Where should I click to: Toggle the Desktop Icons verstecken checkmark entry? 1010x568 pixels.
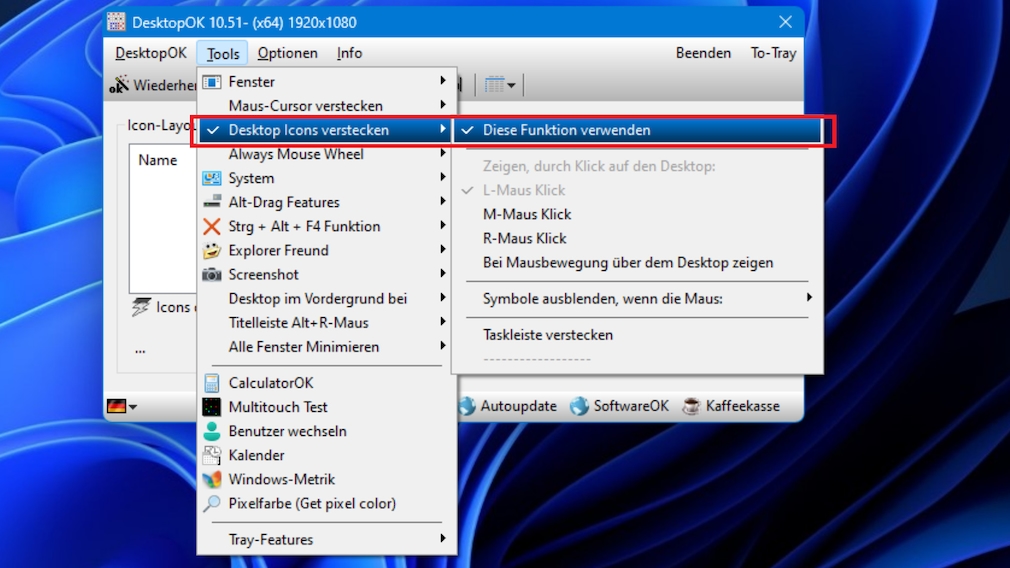tap(325, 130)
